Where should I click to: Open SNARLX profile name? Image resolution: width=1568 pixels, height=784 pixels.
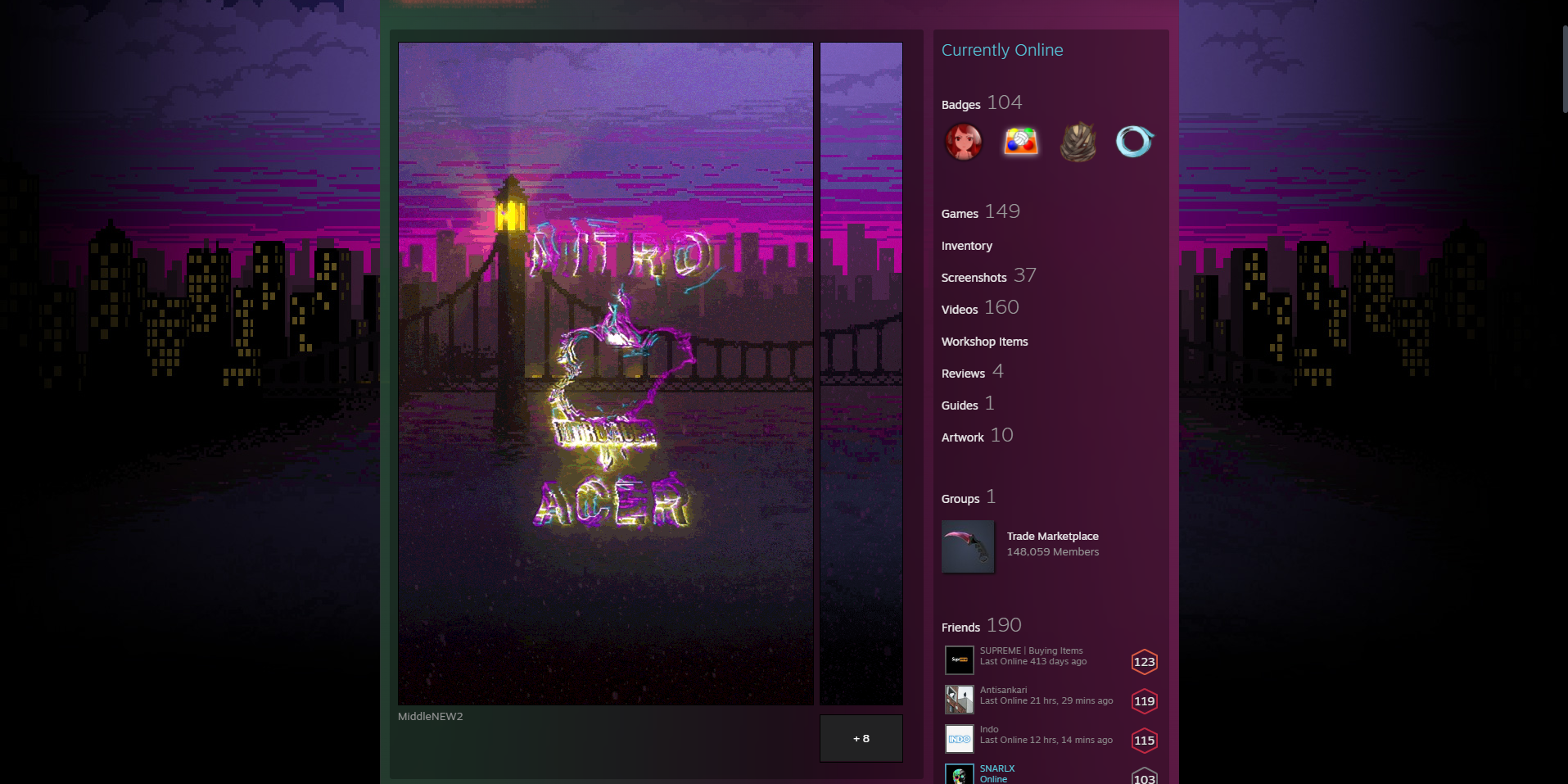(997, 768)
